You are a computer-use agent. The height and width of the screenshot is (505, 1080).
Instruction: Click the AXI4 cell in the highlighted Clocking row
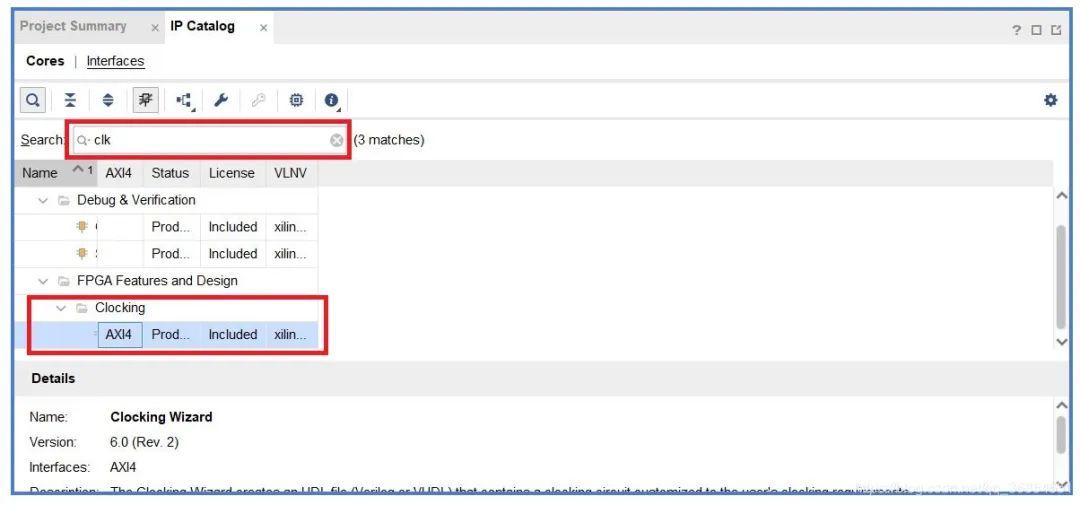(120, 335)
